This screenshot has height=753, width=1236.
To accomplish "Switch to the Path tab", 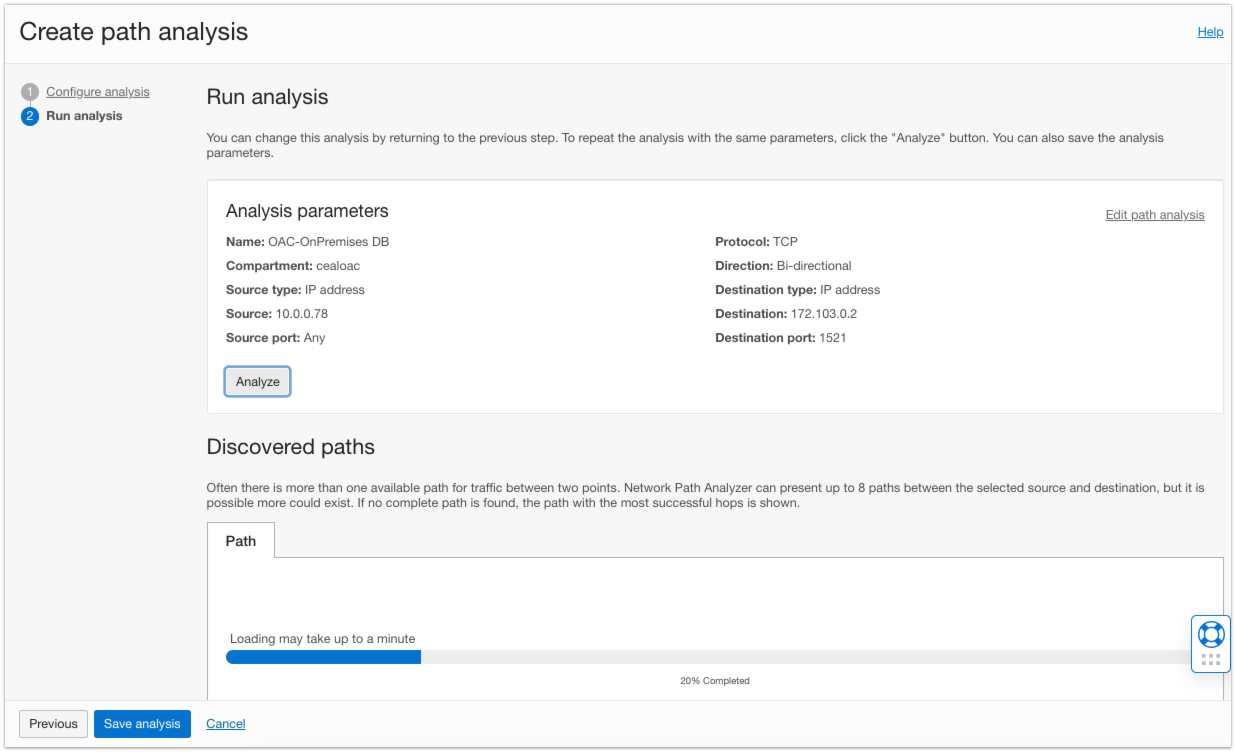I will 241,541.
